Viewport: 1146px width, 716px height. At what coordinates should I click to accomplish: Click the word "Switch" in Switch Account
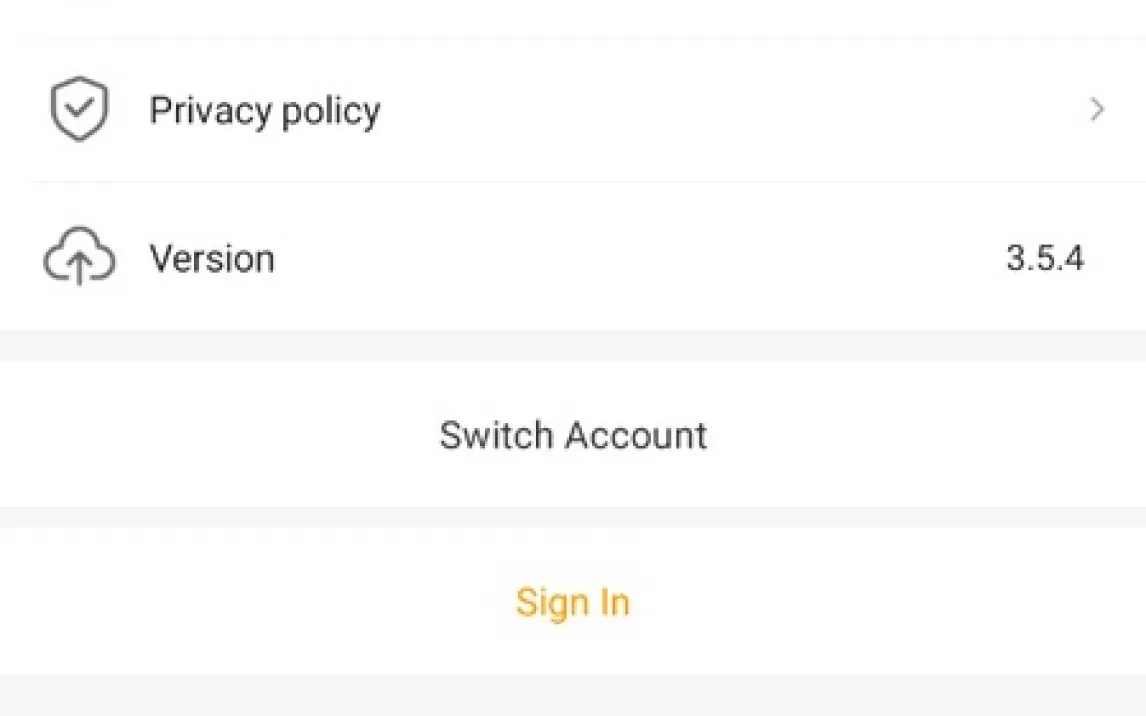(x=496, y=435)
